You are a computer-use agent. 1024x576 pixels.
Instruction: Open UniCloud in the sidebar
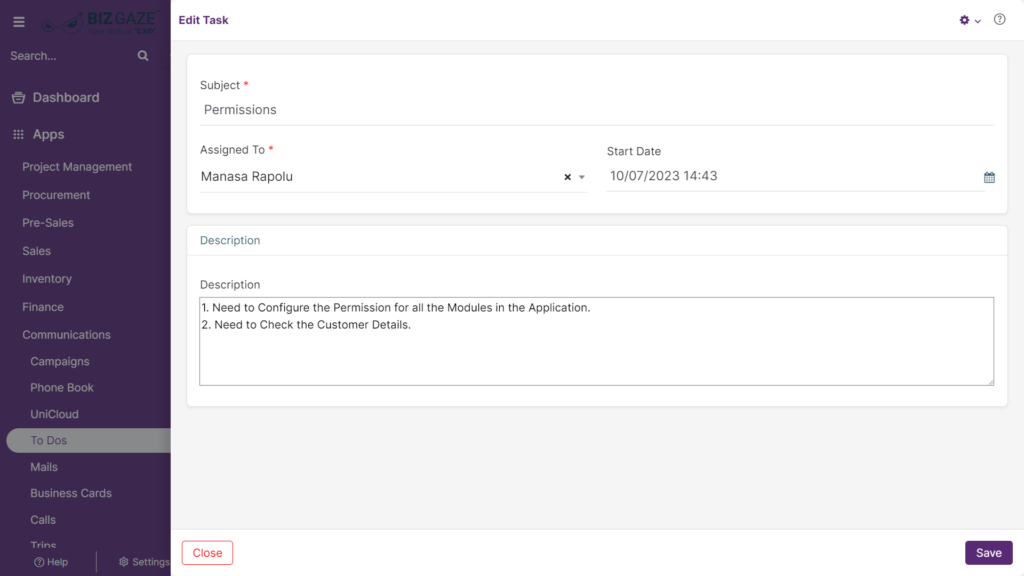[x=54, y=414]
